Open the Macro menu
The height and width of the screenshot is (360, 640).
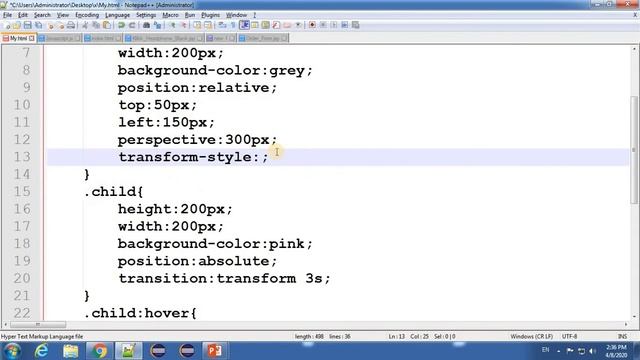[x=170, y=15]
